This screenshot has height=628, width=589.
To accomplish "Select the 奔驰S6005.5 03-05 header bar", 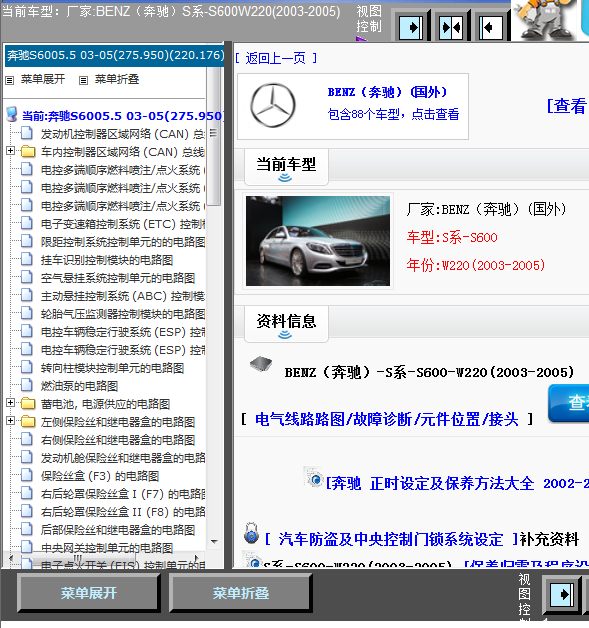I will point(115,55).
